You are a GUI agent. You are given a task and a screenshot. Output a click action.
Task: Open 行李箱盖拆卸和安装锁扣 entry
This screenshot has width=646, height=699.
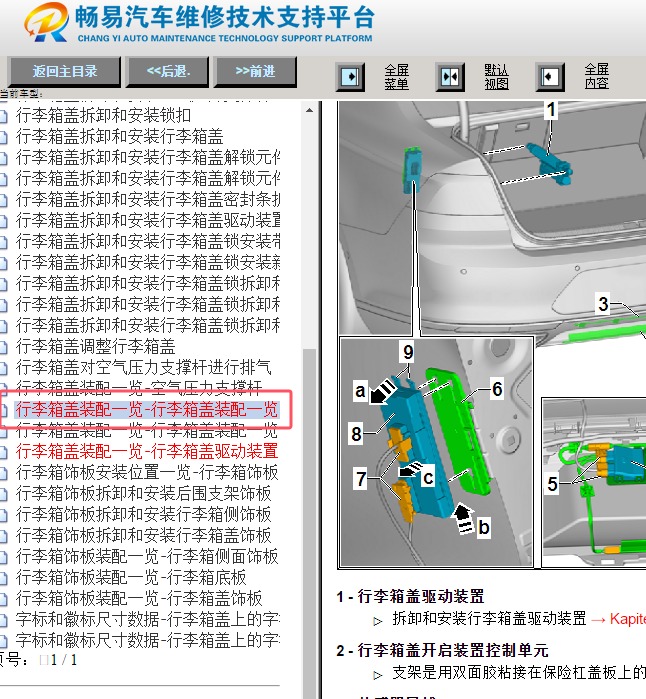[x=103, y=115]
